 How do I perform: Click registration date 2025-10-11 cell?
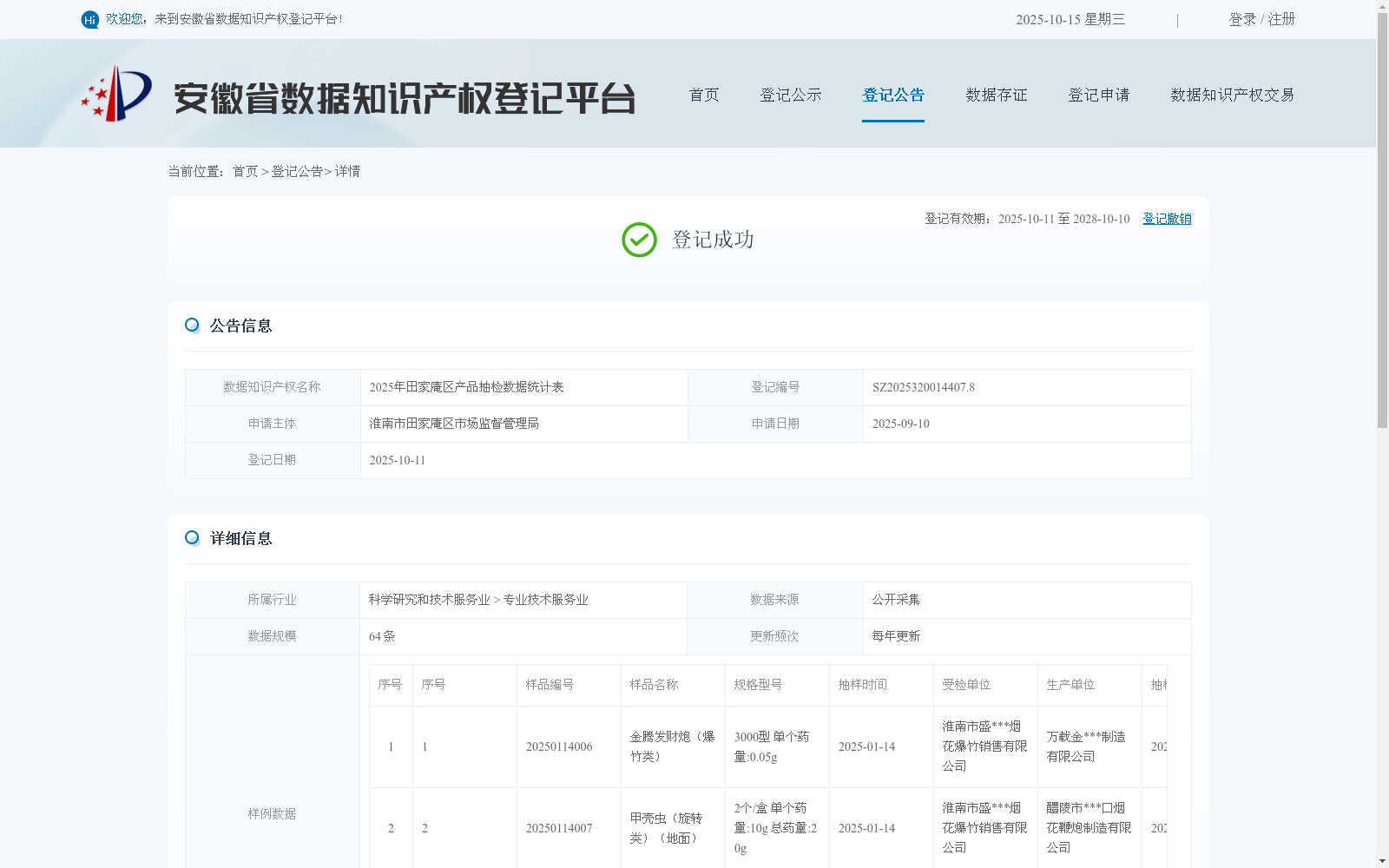pos(775,460)
